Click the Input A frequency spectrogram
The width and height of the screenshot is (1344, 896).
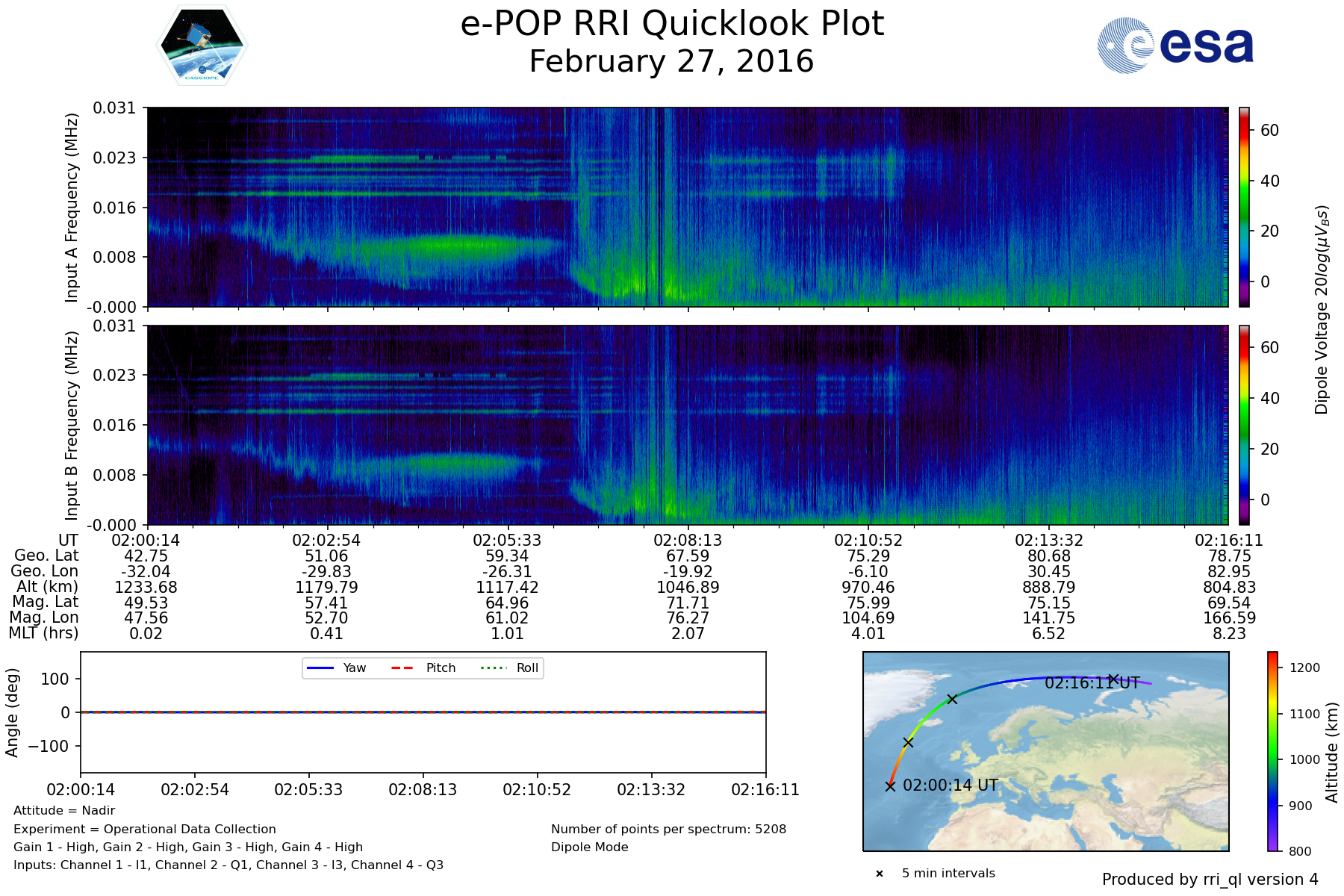[x=687, y=207]
